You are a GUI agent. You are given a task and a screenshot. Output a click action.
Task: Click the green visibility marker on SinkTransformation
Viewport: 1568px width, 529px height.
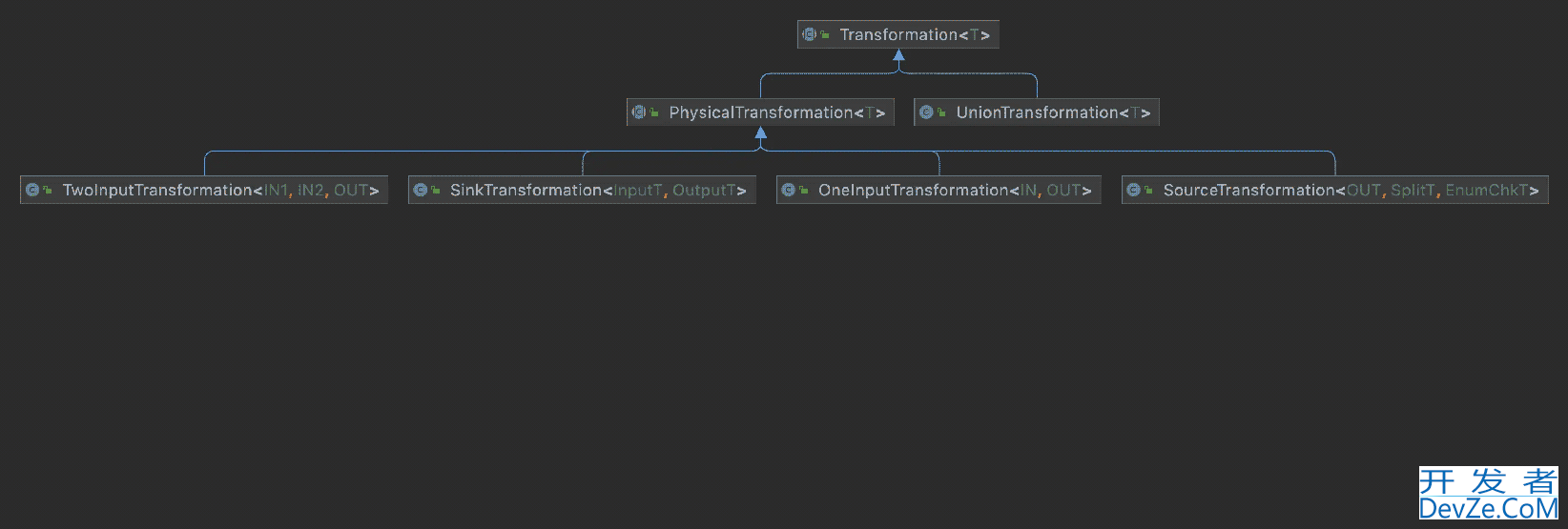(436, 190)
